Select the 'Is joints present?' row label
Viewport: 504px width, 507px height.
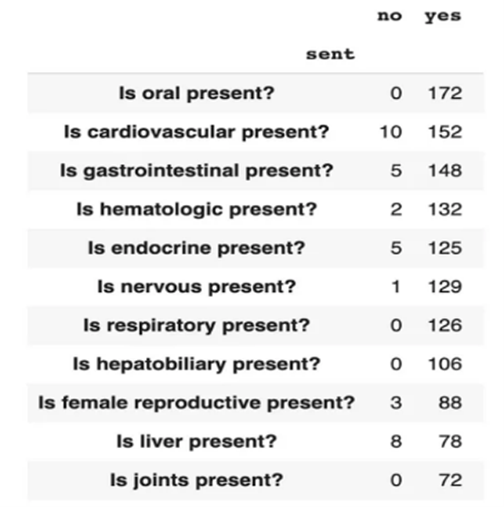(197, 480)
